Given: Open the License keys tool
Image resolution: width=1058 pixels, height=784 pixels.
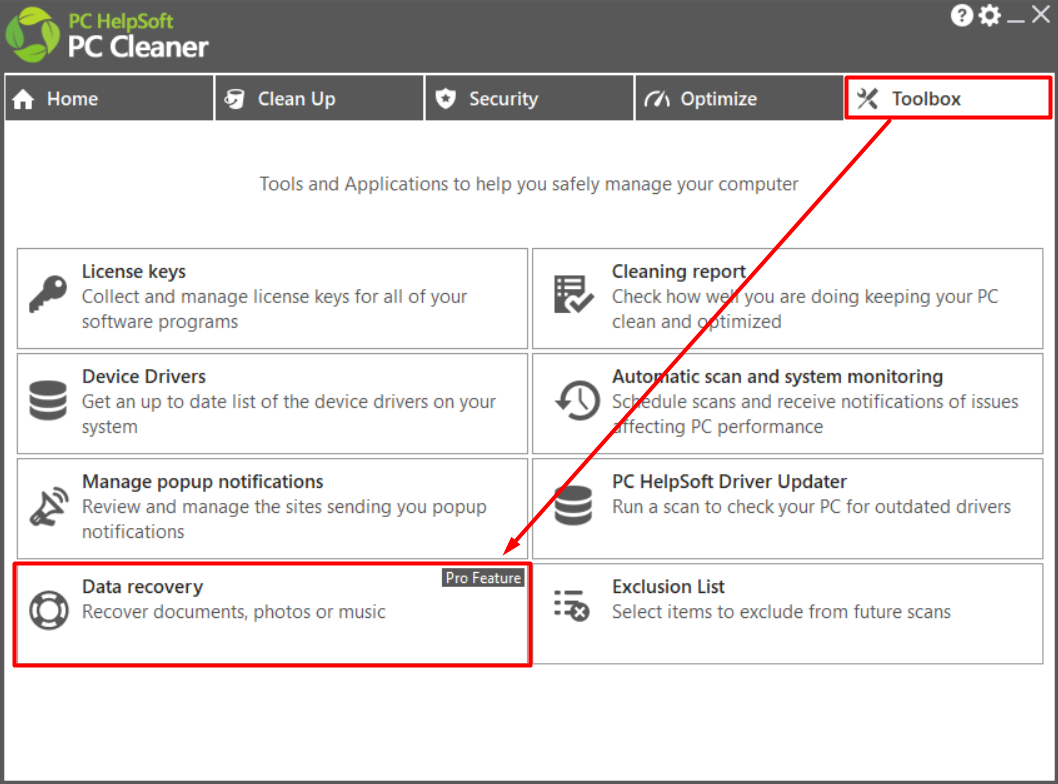Looking at the screenshot, I should (273, 298).
